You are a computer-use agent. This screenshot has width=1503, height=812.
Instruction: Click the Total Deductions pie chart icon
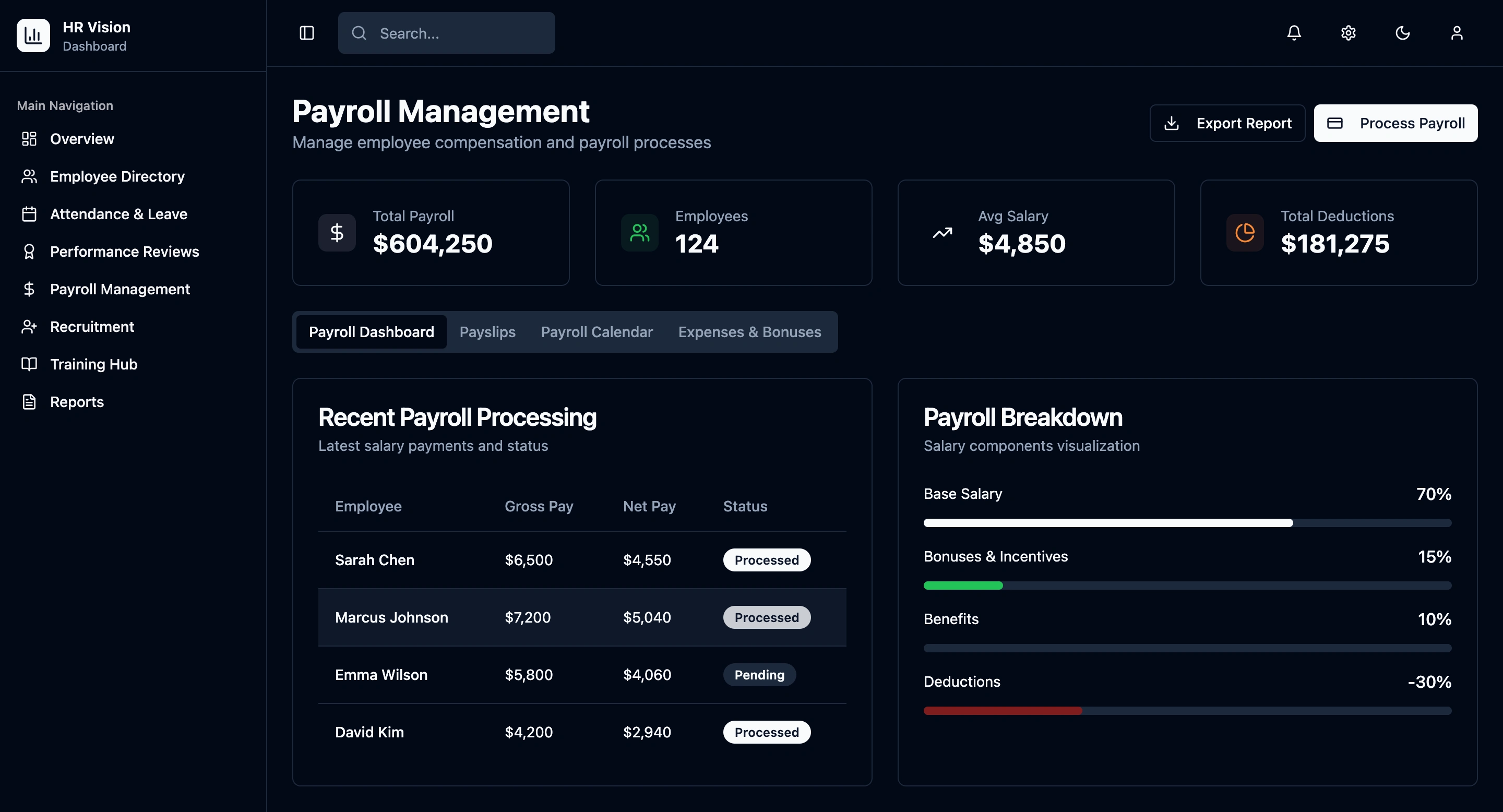[1245, 233]
